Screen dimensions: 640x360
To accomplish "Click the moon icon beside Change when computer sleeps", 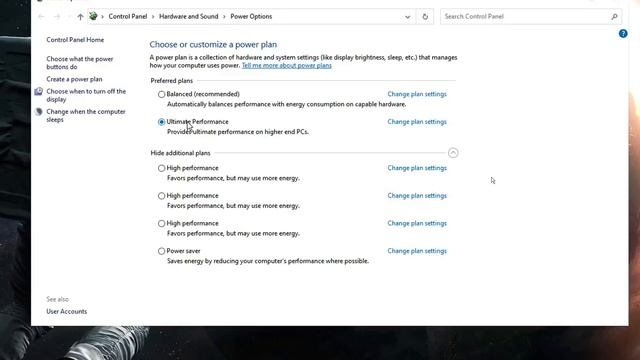I will click(39, 112).
